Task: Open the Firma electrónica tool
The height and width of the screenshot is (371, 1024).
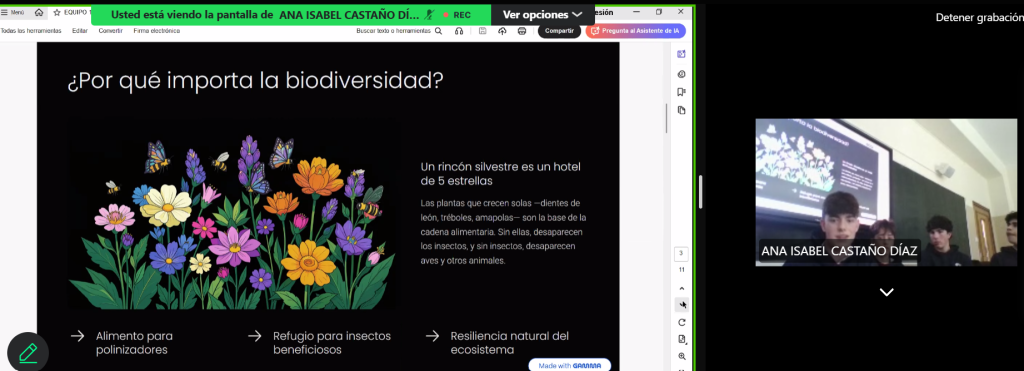Action: (157, 31)
